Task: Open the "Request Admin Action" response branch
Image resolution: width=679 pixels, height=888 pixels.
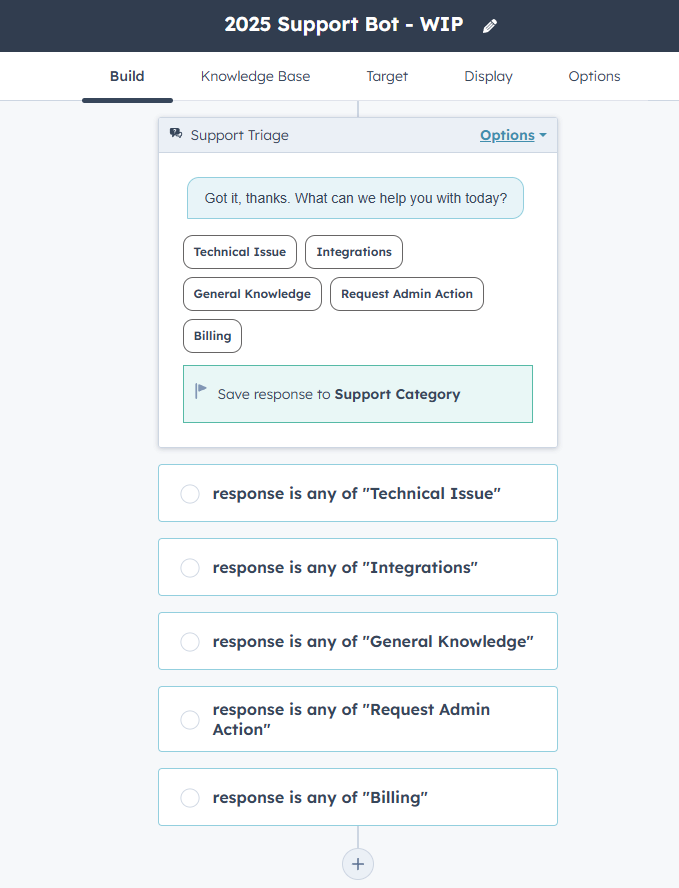Action: (x=358, y=719)
